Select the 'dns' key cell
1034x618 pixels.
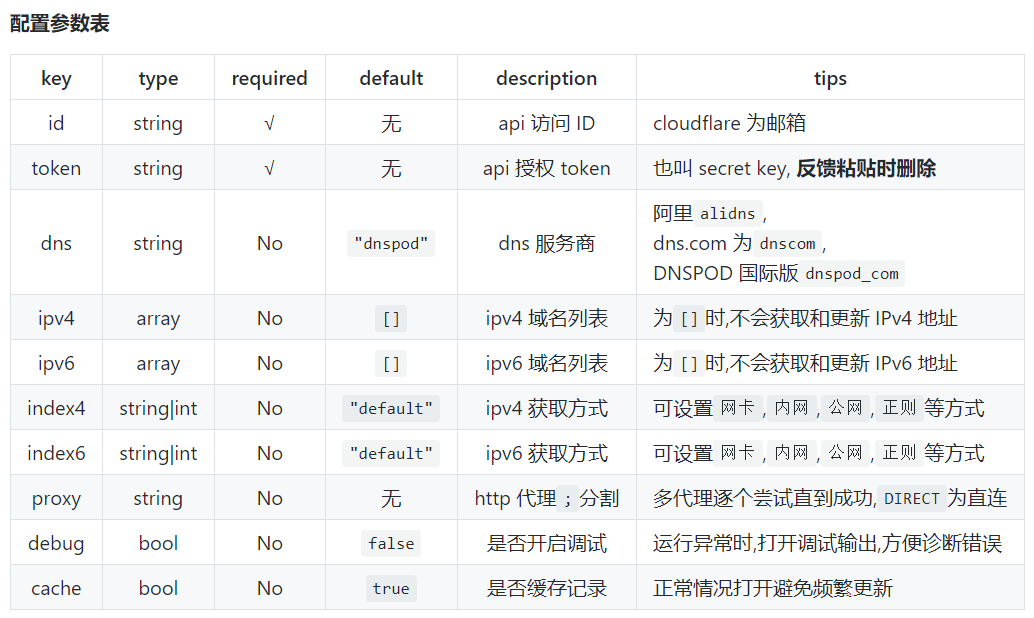point(56,243)
